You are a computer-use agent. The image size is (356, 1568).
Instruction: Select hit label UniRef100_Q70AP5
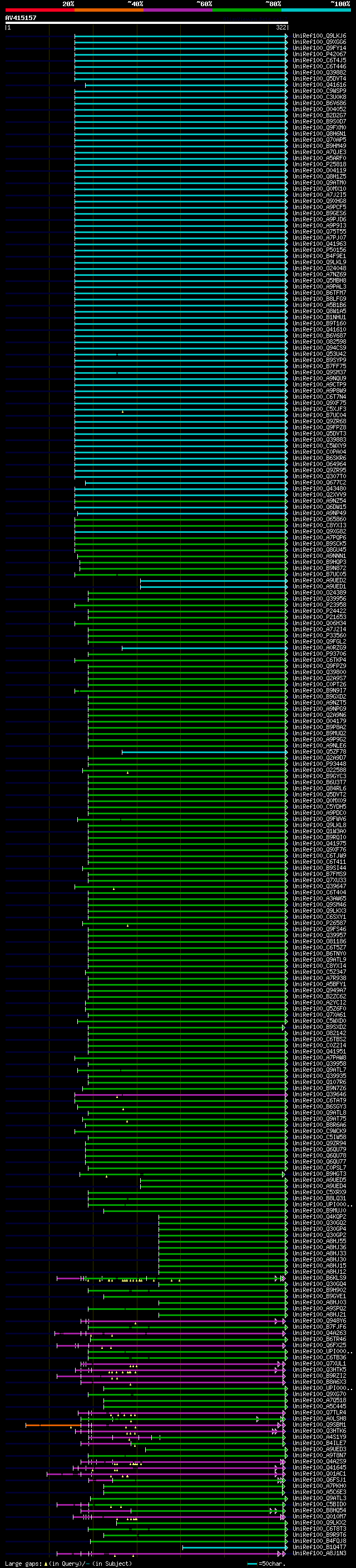click(x=319, y=140)
